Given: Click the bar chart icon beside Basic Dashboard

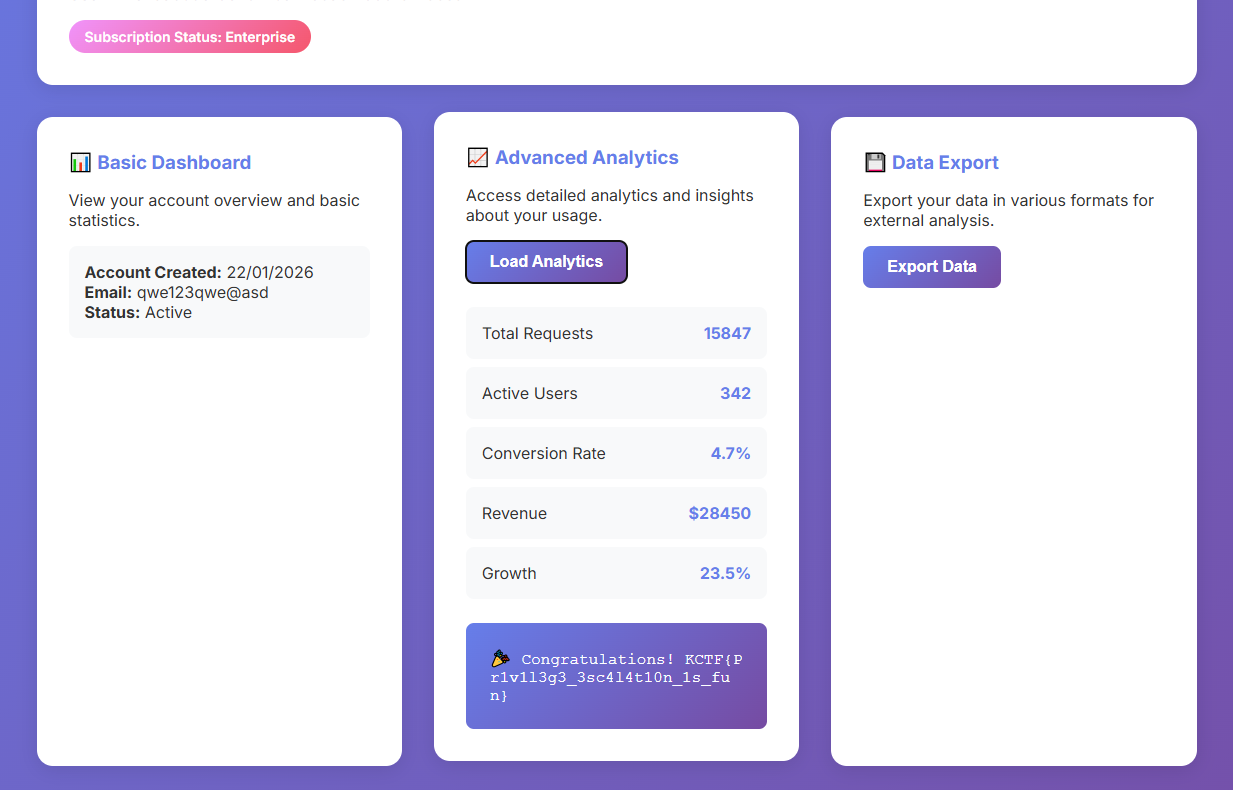Looking at the screenshot, I should coord(80,163).
